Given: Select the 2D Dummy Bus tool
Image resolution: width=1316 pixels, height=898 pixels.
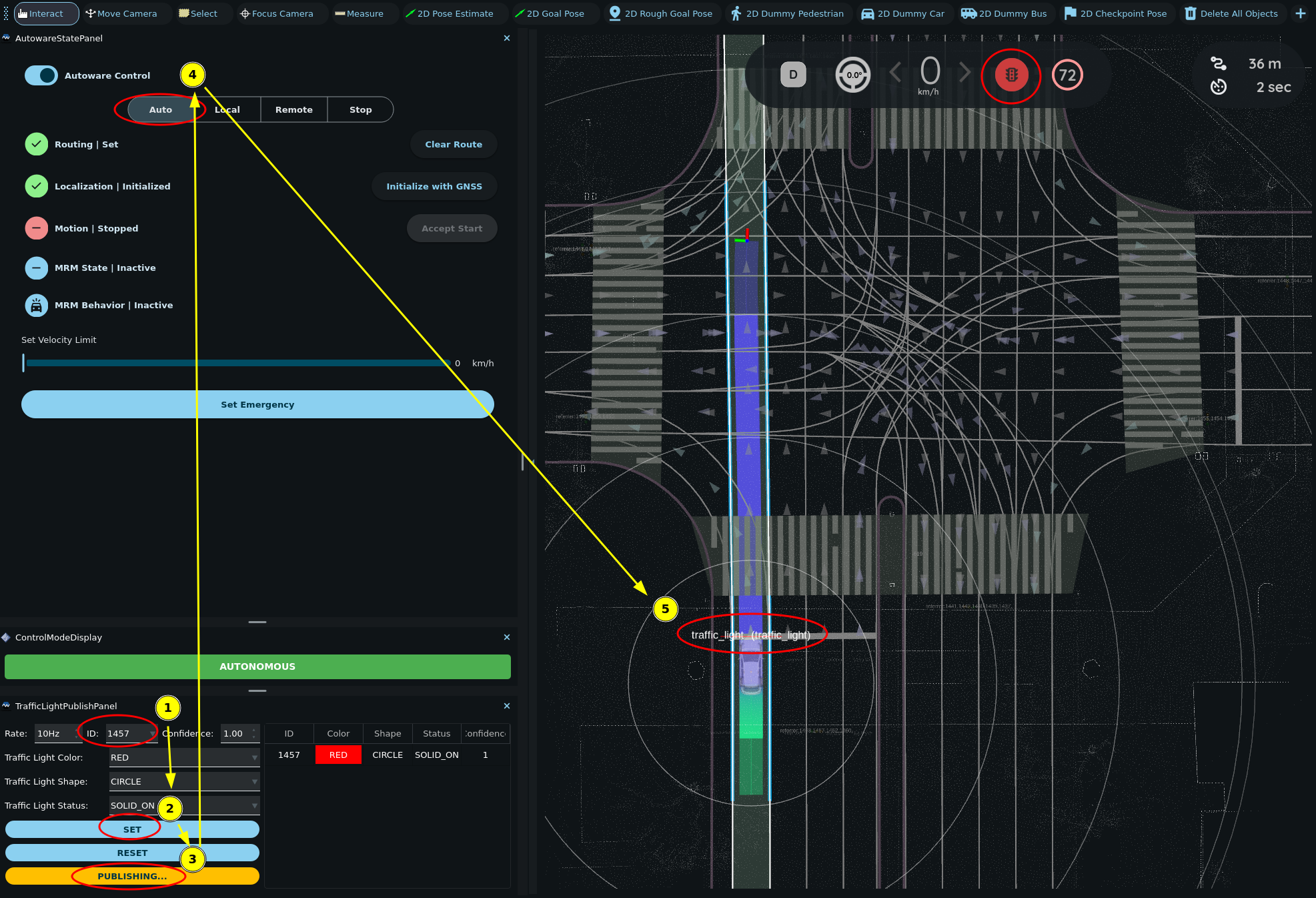Looking at the screenshot, I should (1004, 13).
